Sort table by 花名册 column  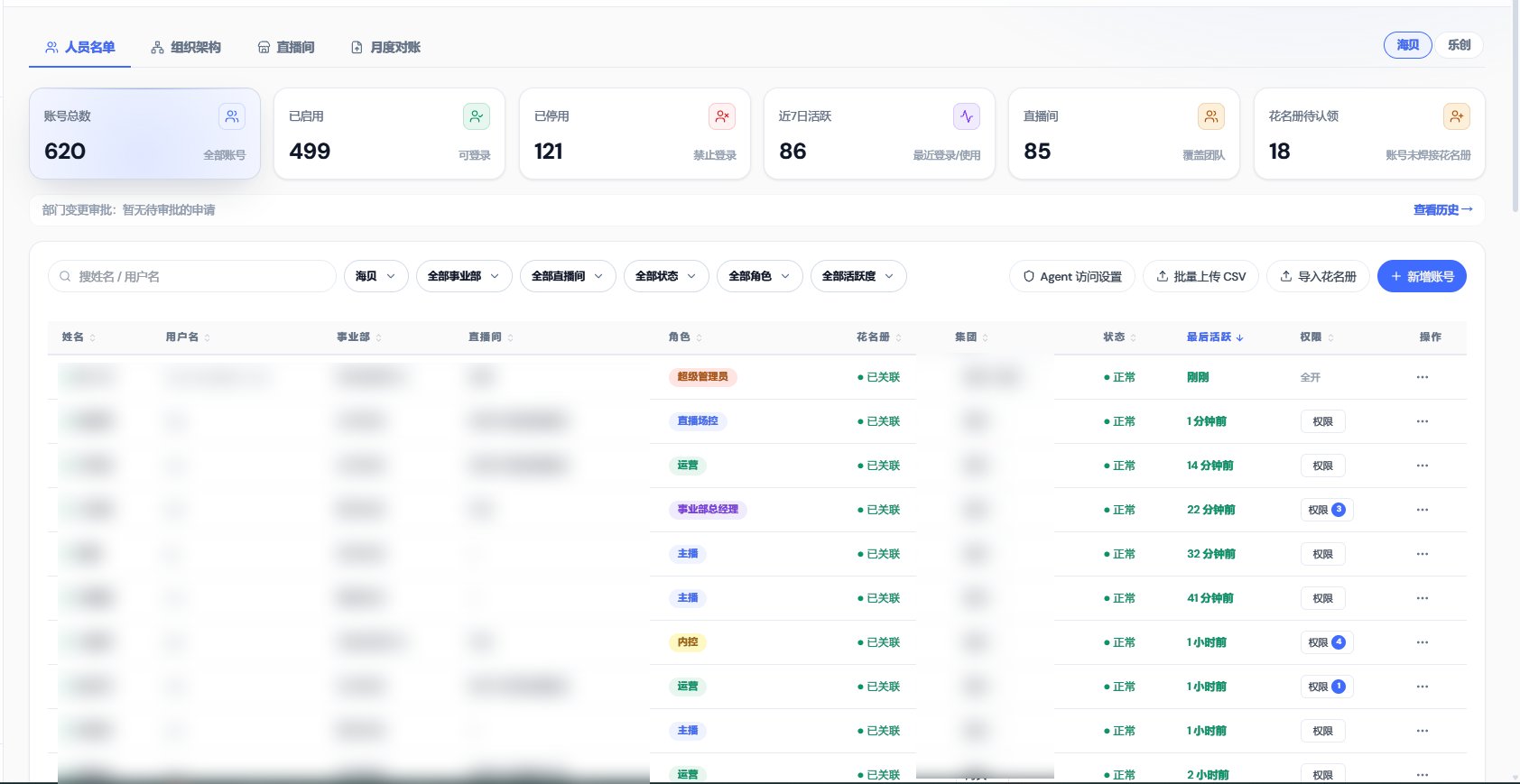coord(879,337)
